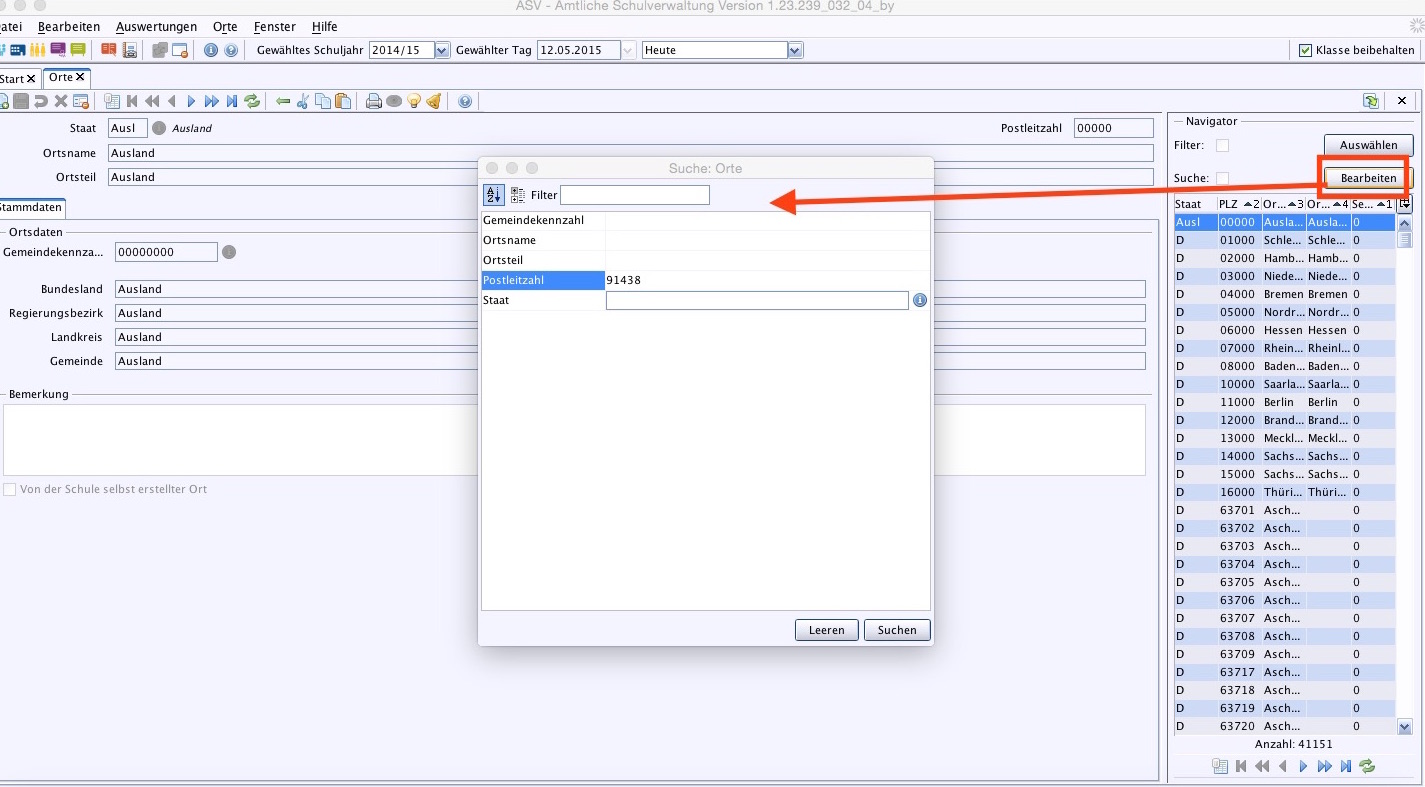Click the paste clipboard icon
The height and width of the screenshot is (787, 1425).
click(343, 101)
